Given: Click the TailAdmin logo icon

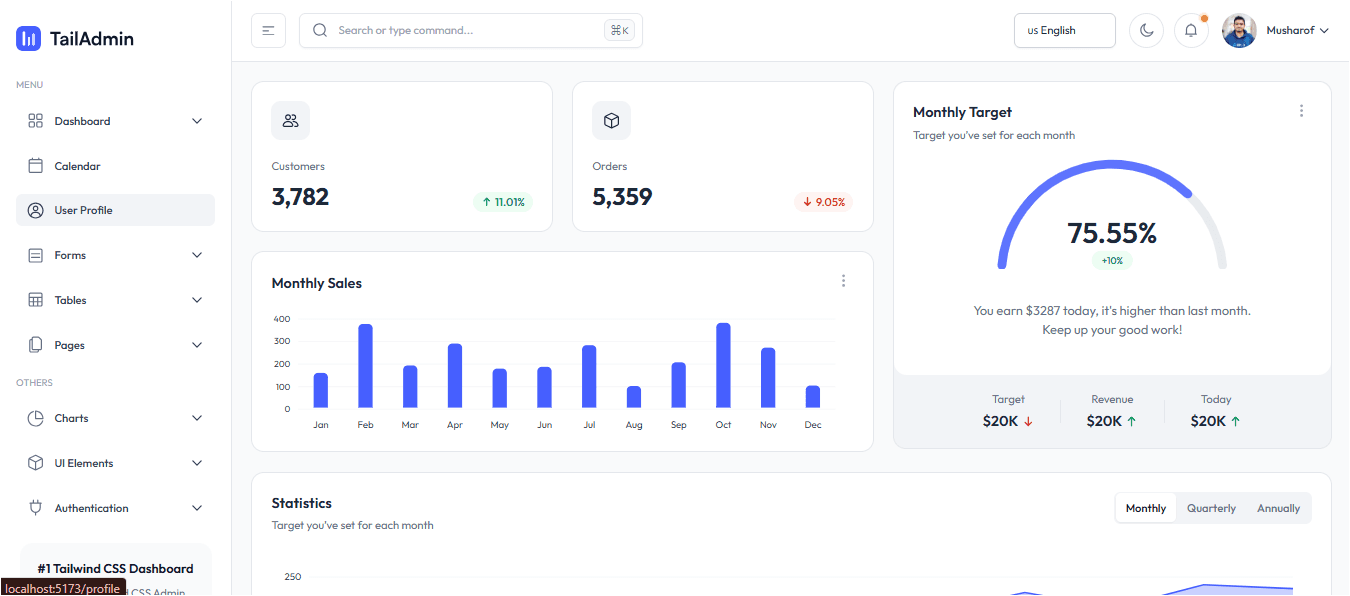Looking at the screenshot, I should [x=28, y=39].
